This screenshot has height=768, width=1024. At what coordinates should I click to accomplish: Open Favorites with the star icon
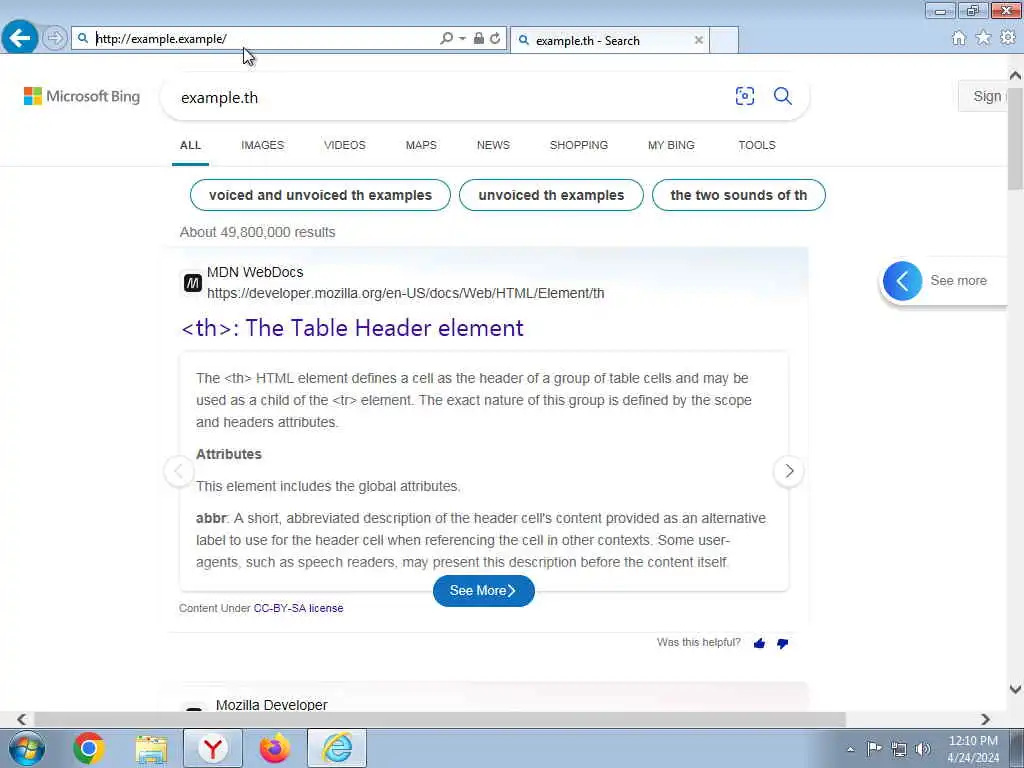pyautogui.click(x=983, y=38)
